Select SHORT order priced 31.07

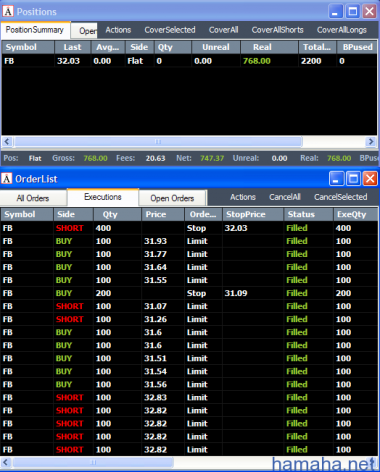pyautogui.click(x=189, y=306)
